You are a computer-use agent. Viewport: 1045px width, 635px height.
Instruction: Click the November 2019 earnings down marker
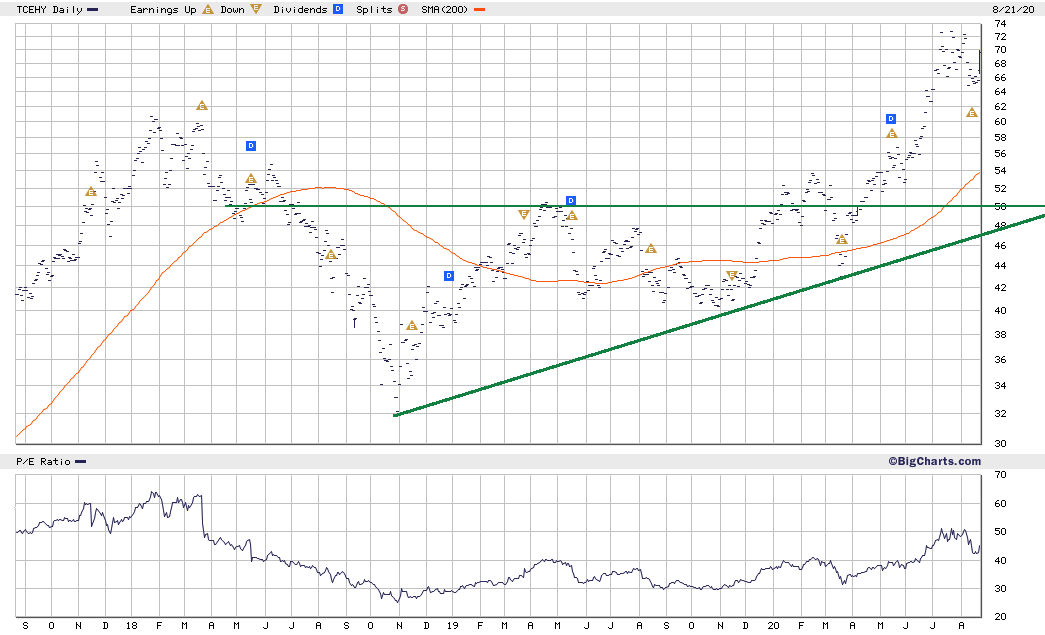732,275
